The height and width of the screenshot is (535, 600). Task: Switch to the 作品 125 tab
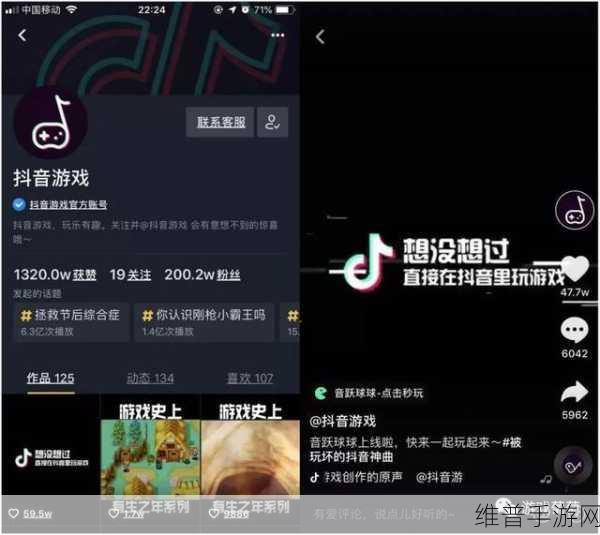[x=51, y=378]
